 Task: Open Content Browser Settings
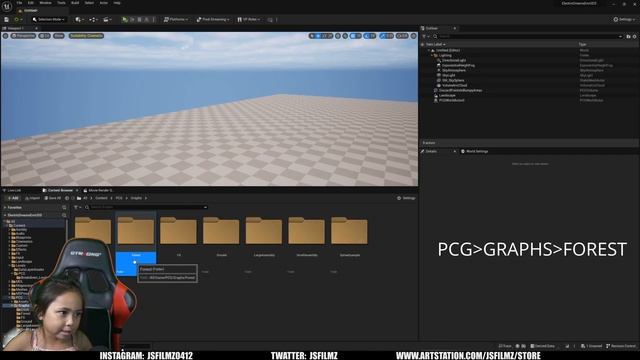click(406, 198)
